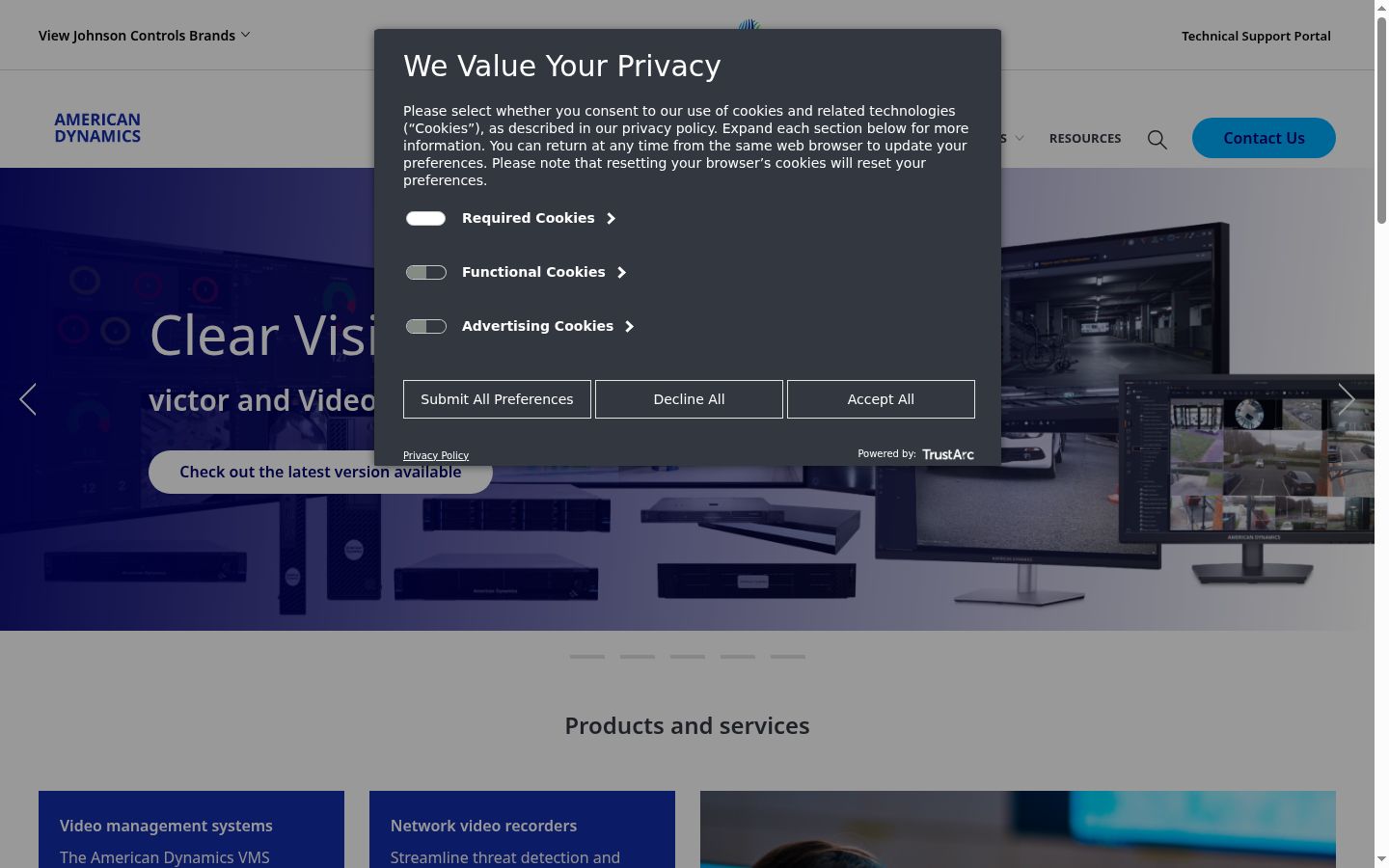Viewport: 1389px width, 868px height.
Task: Select the fourth carousel slide indicator
Action: [x=738, y=657]
